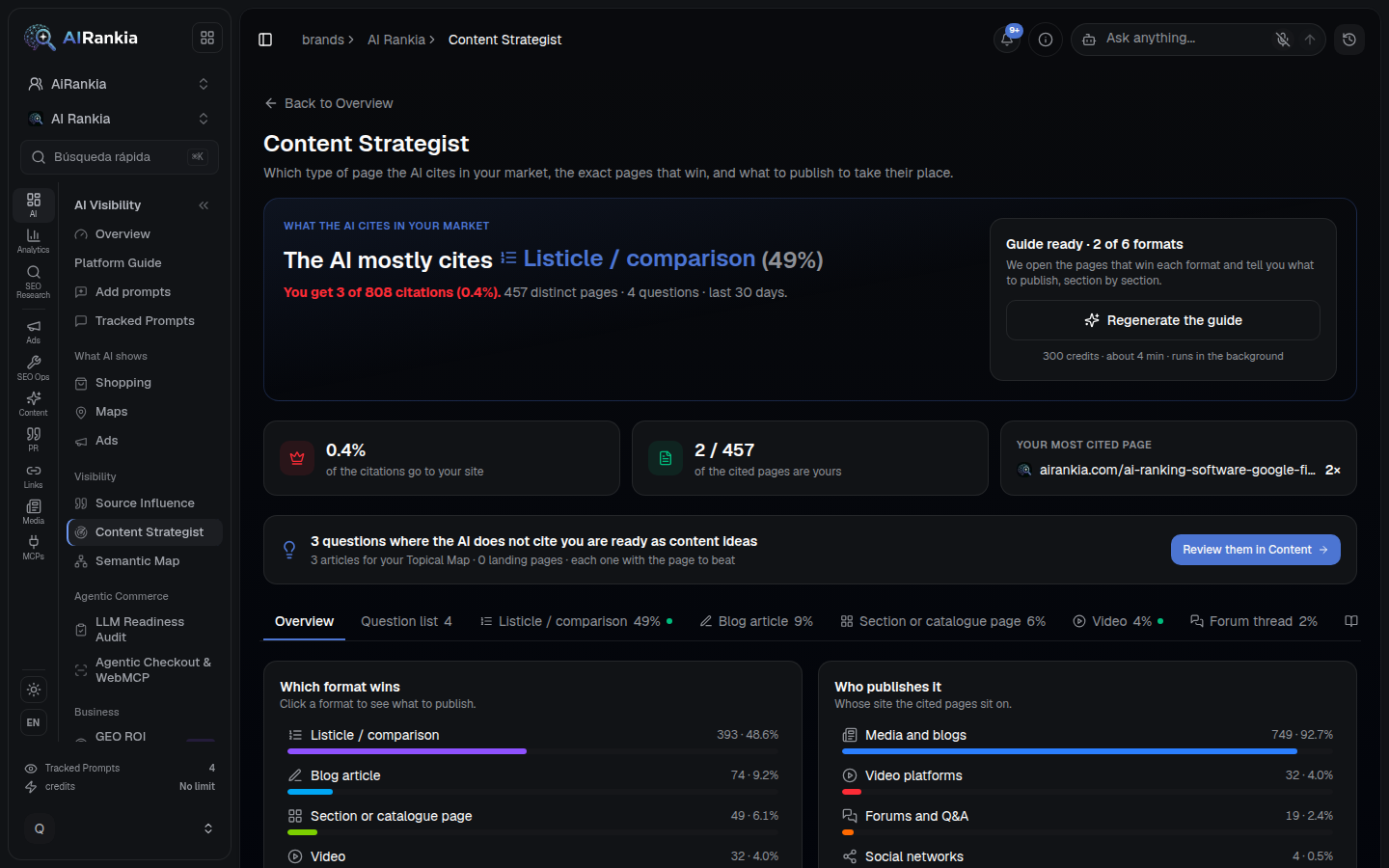Select the Listicle / comparison format bar
This screenshot has width=1389, height=868.
532,740
